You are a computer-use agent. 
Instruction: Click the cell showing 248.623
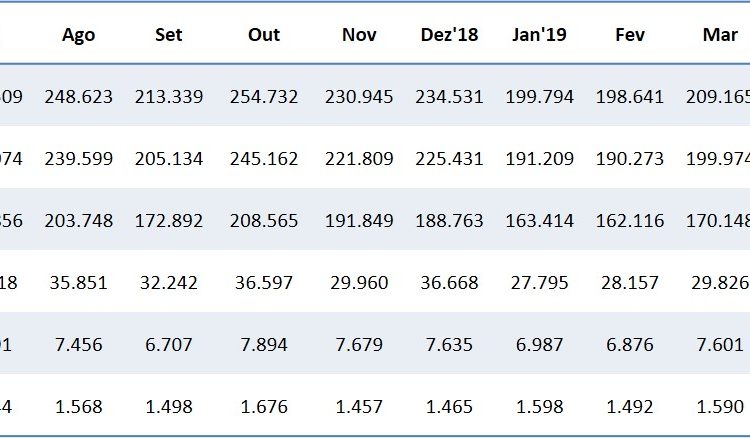pos(80,97)
